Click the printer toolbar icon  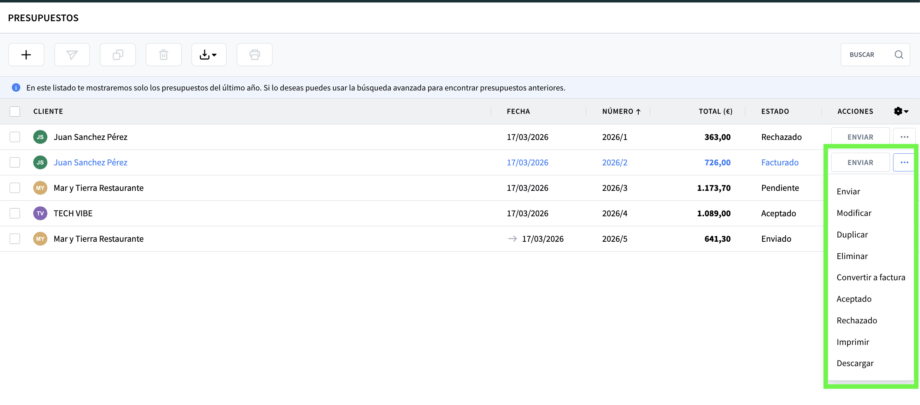tap(255, 55)
